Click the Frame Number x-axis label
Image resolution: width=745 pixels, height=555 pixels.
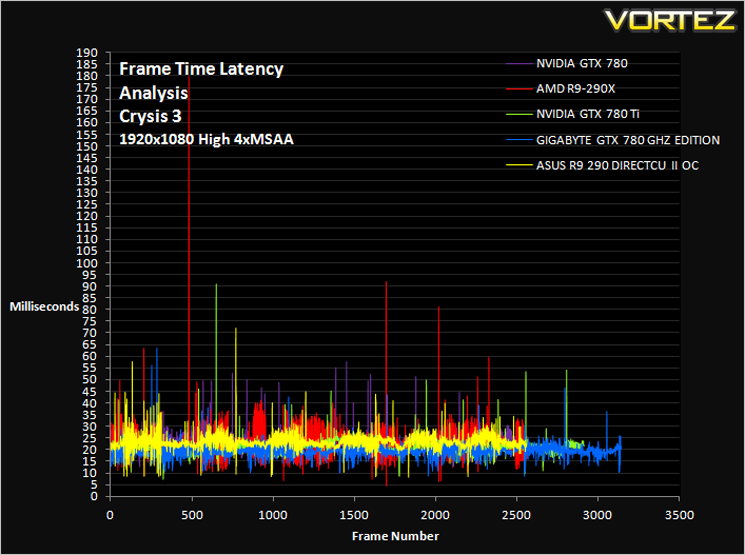tap(395, 536)
